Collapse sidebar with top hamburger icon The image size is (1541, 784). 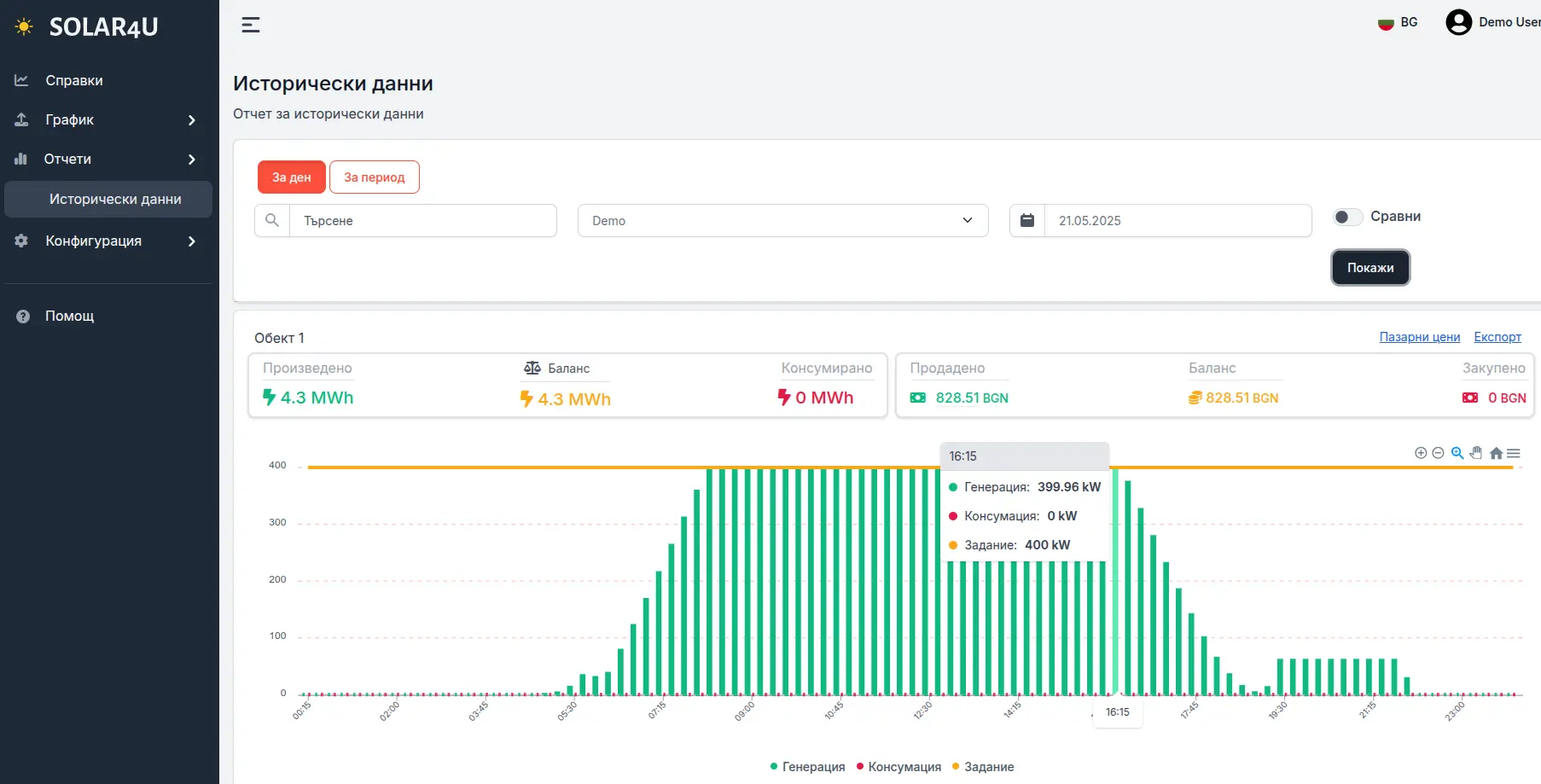[251, 25]
